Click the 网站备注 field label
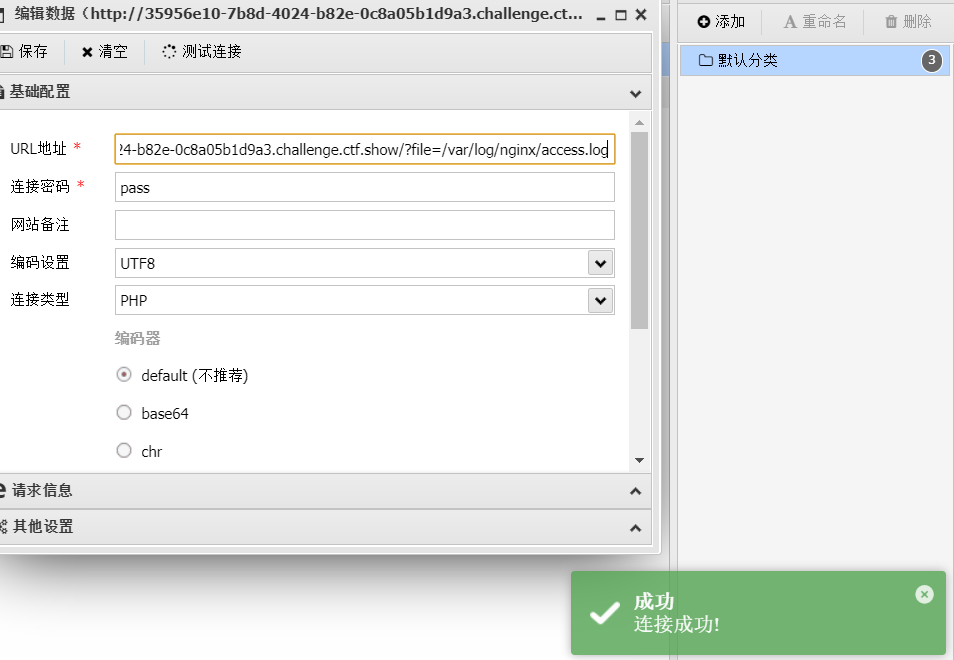The height and width of the screenshot is (660, 954). click(40, 224)
